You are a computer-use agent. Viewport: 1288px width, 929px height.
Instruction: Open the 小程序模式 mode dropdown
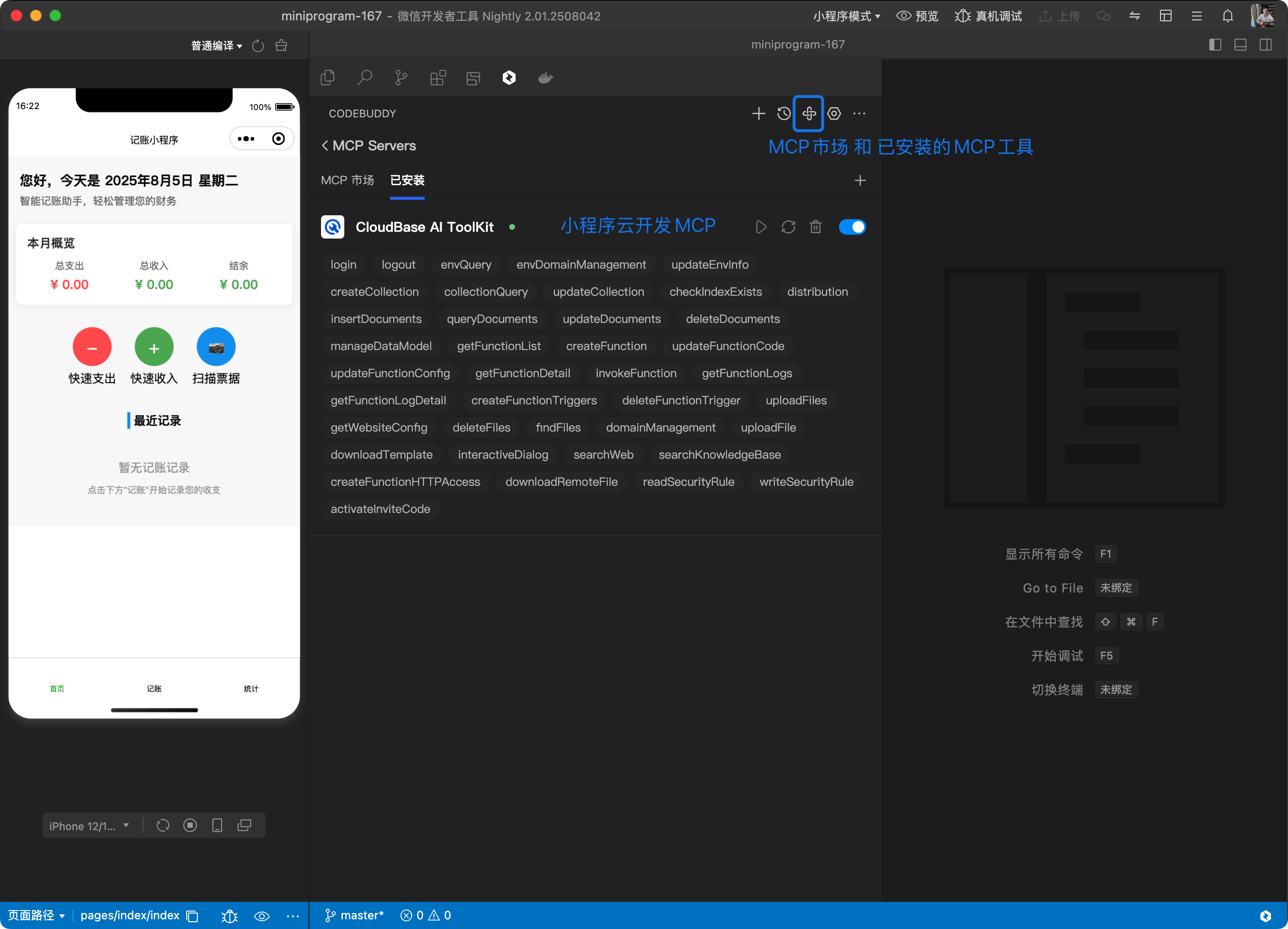click(846, 16)
